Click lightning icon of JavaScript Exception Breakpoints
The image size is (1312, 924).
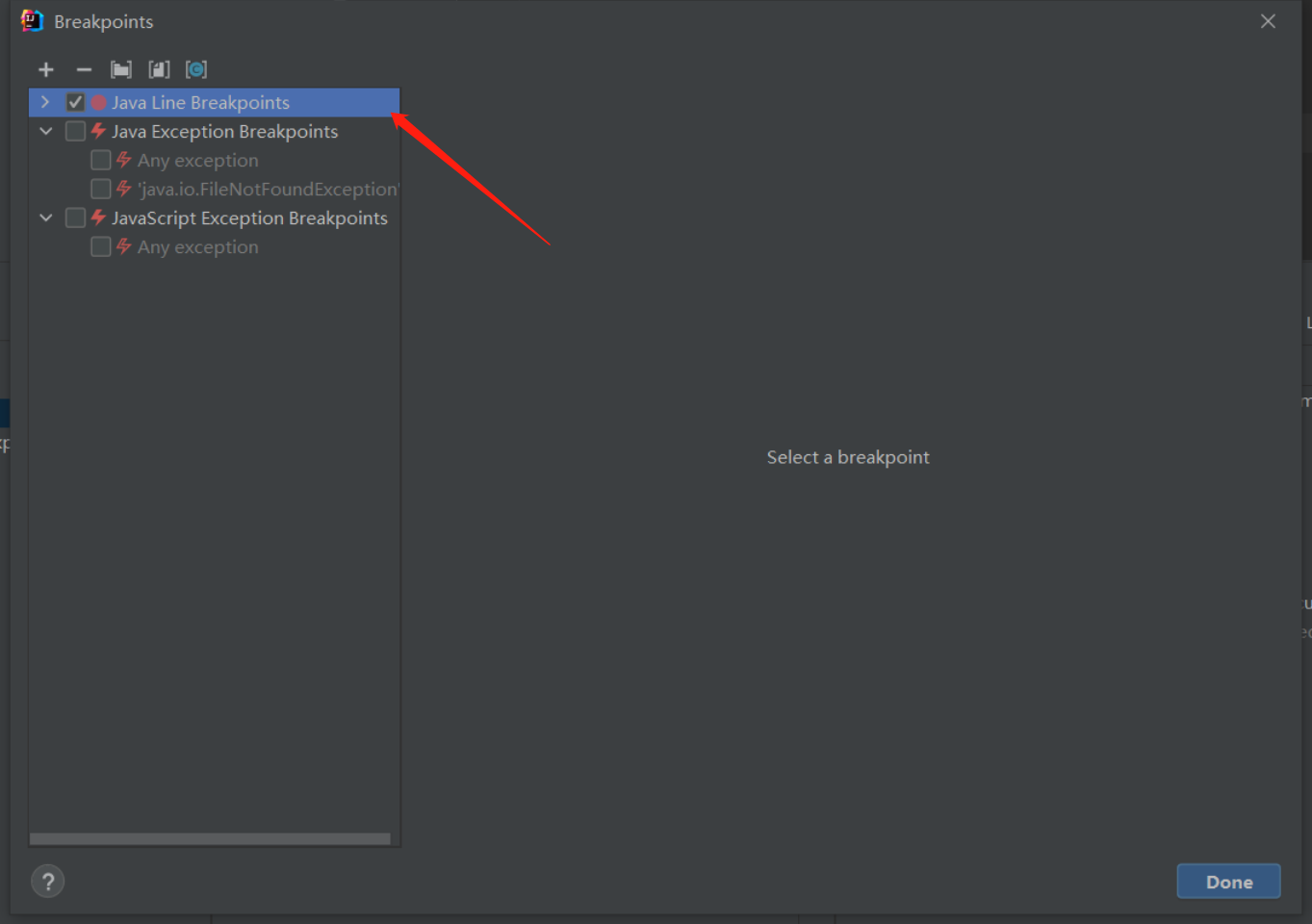click(x=98, y=218)
